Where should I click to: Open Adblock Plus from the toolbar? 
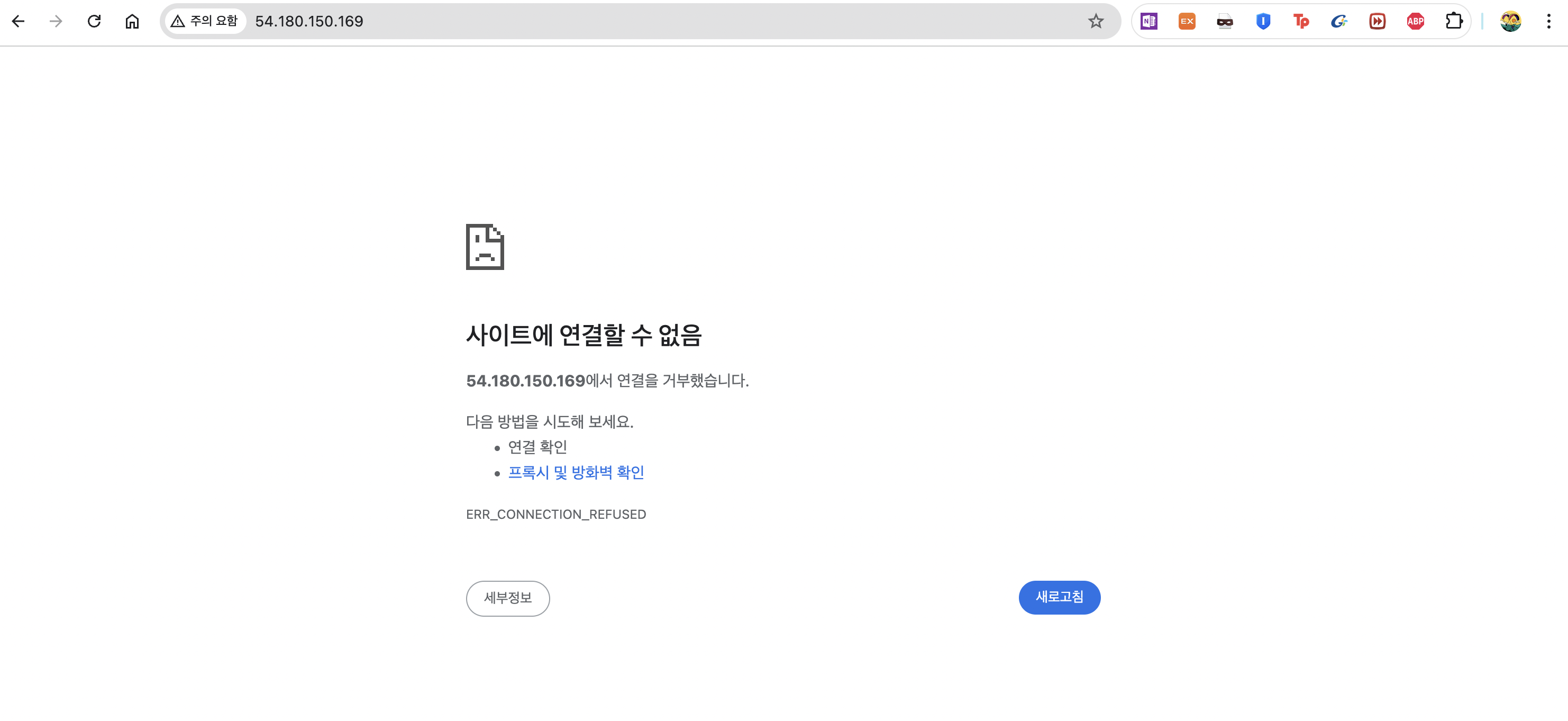click(x=1416, y=21)
